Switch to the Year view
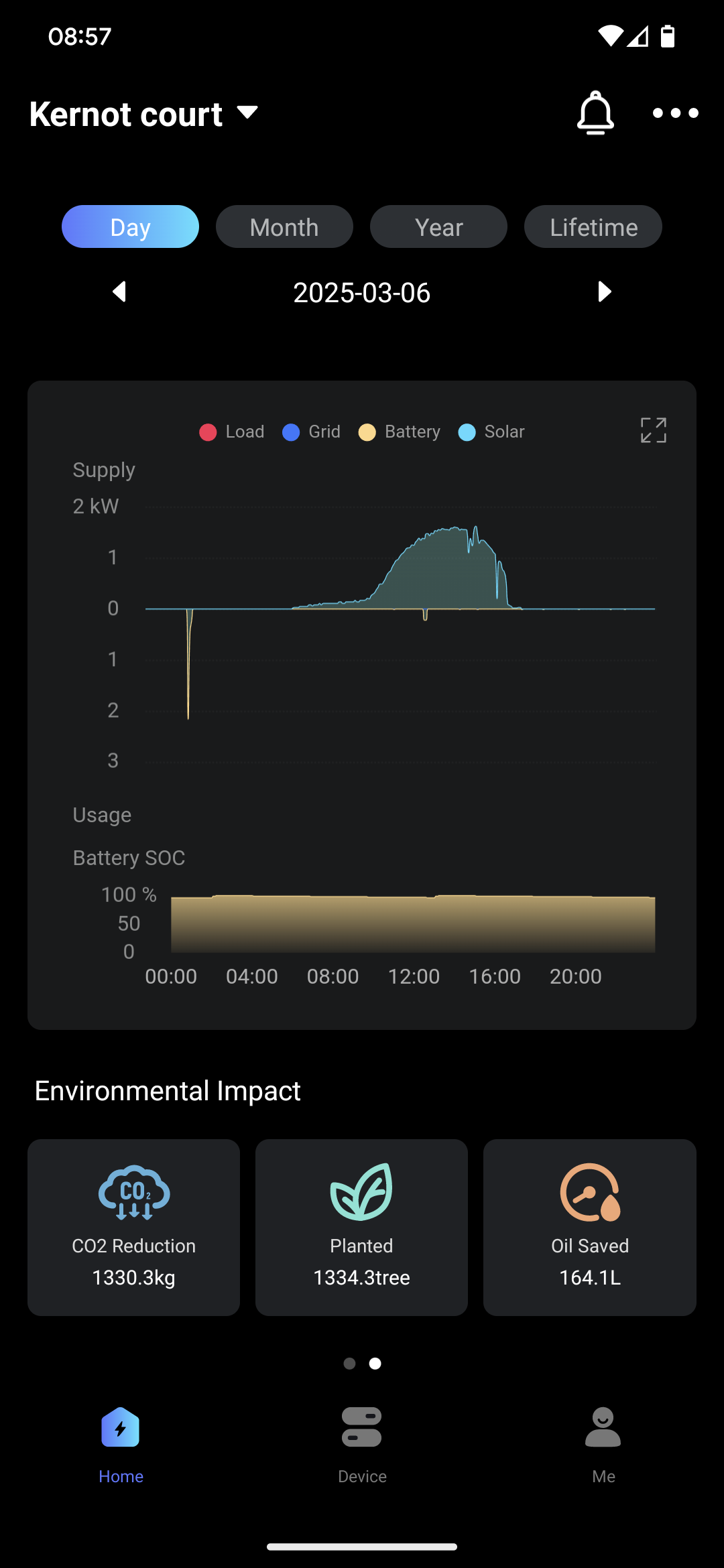Screen dimensions: 724x1568 438,227
